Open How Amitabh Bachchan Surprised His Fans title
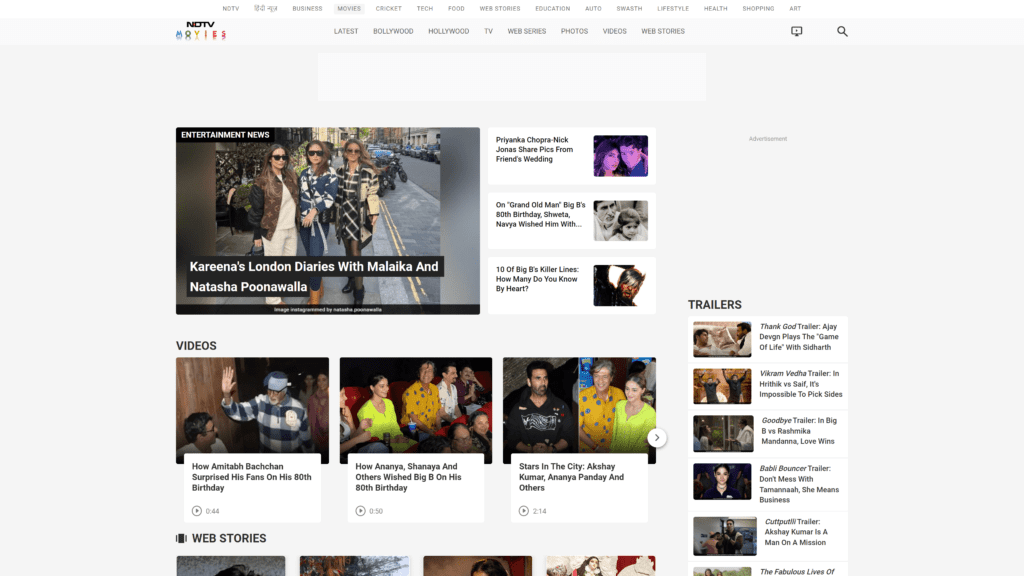 [x=251, y=477]
